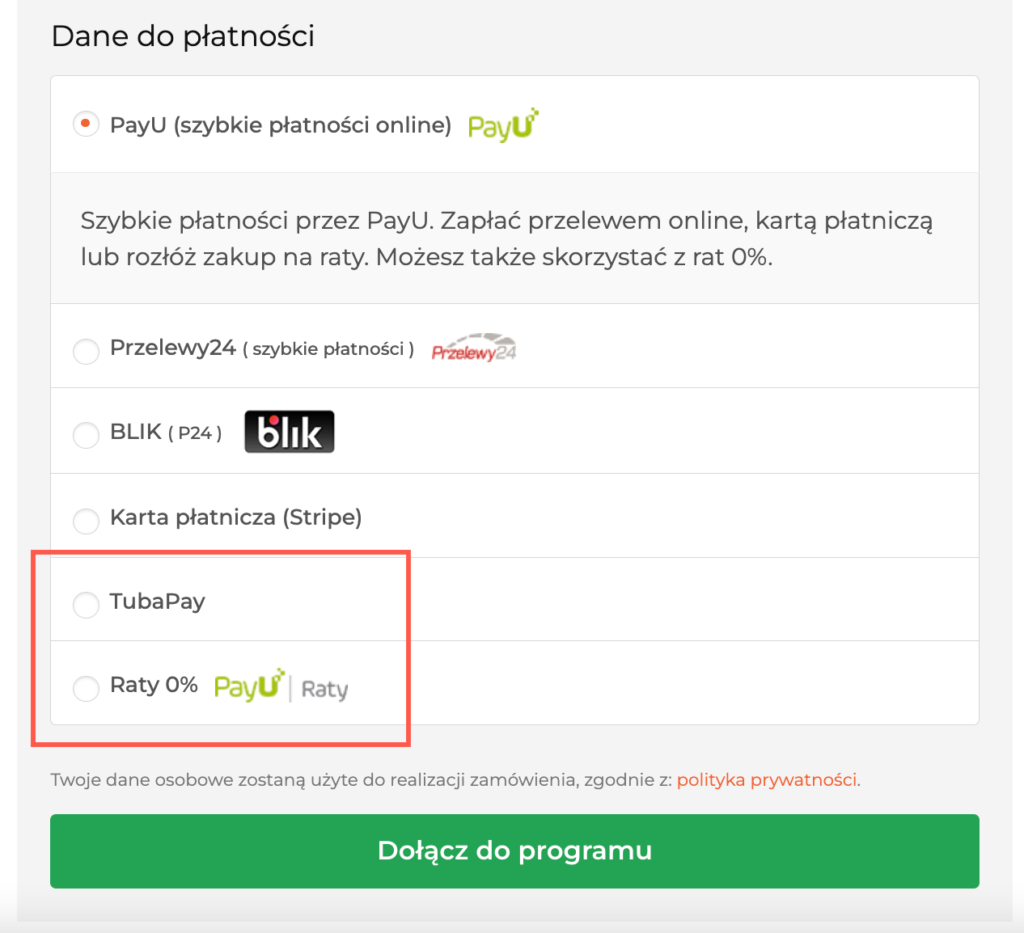Click the TubaPay option label
The image size is (1024, 933).
(157, 602)
